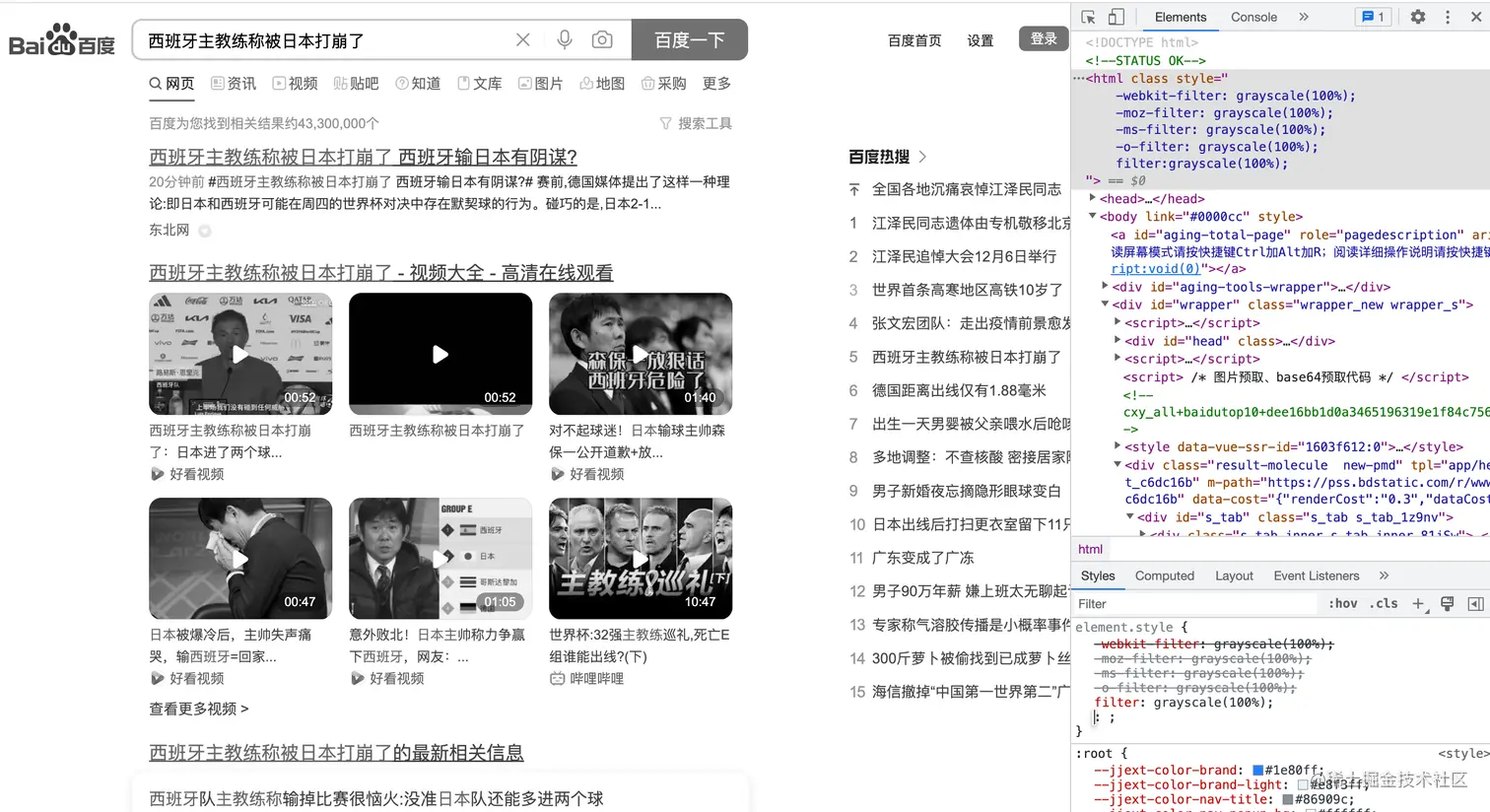Collapse the div id wrapper node

[x=1105, y=304]
